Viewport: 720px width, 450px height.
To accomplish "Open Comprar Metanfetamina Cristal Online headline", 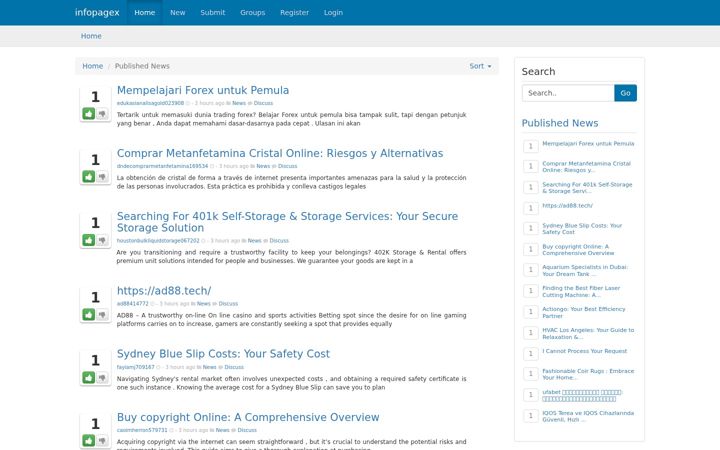I will 280,153.
